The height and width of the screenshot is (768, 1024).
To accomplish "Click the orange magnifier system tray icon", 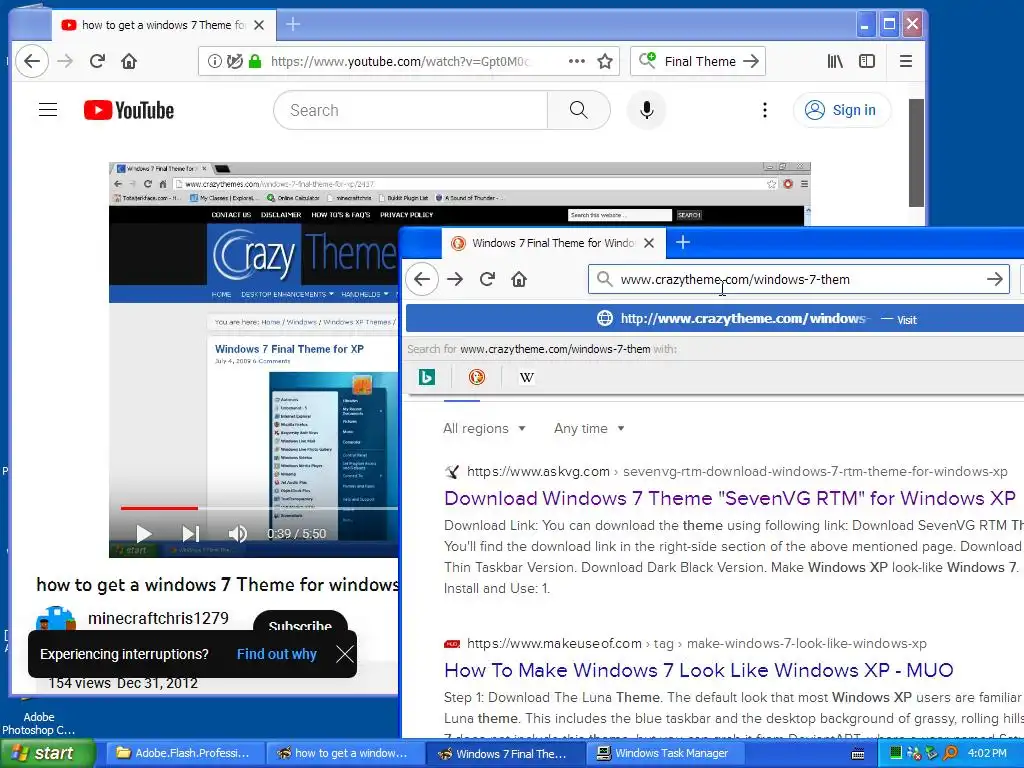I will tap(950, 753).
